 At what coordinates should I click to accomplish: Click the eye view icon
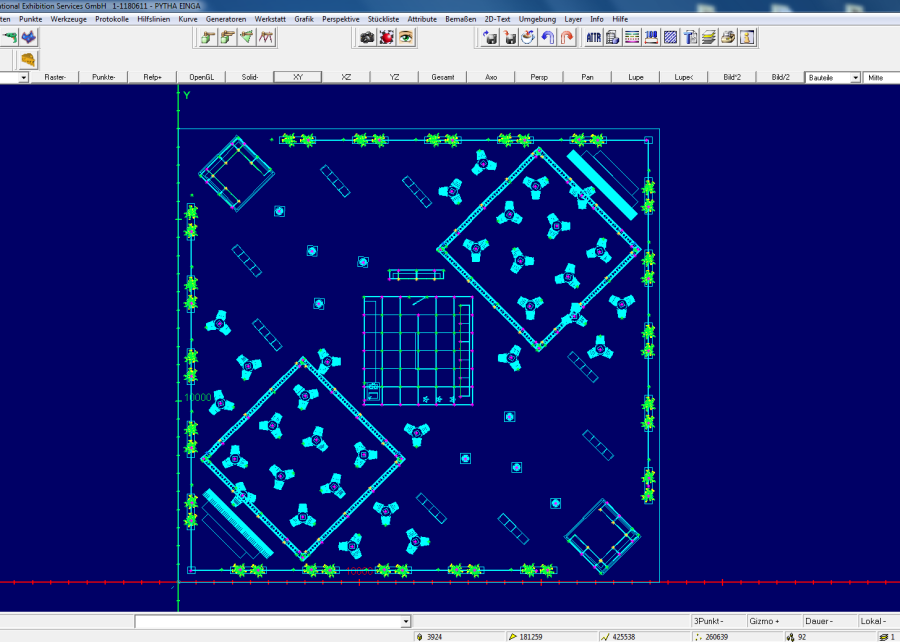click(406, 37)
